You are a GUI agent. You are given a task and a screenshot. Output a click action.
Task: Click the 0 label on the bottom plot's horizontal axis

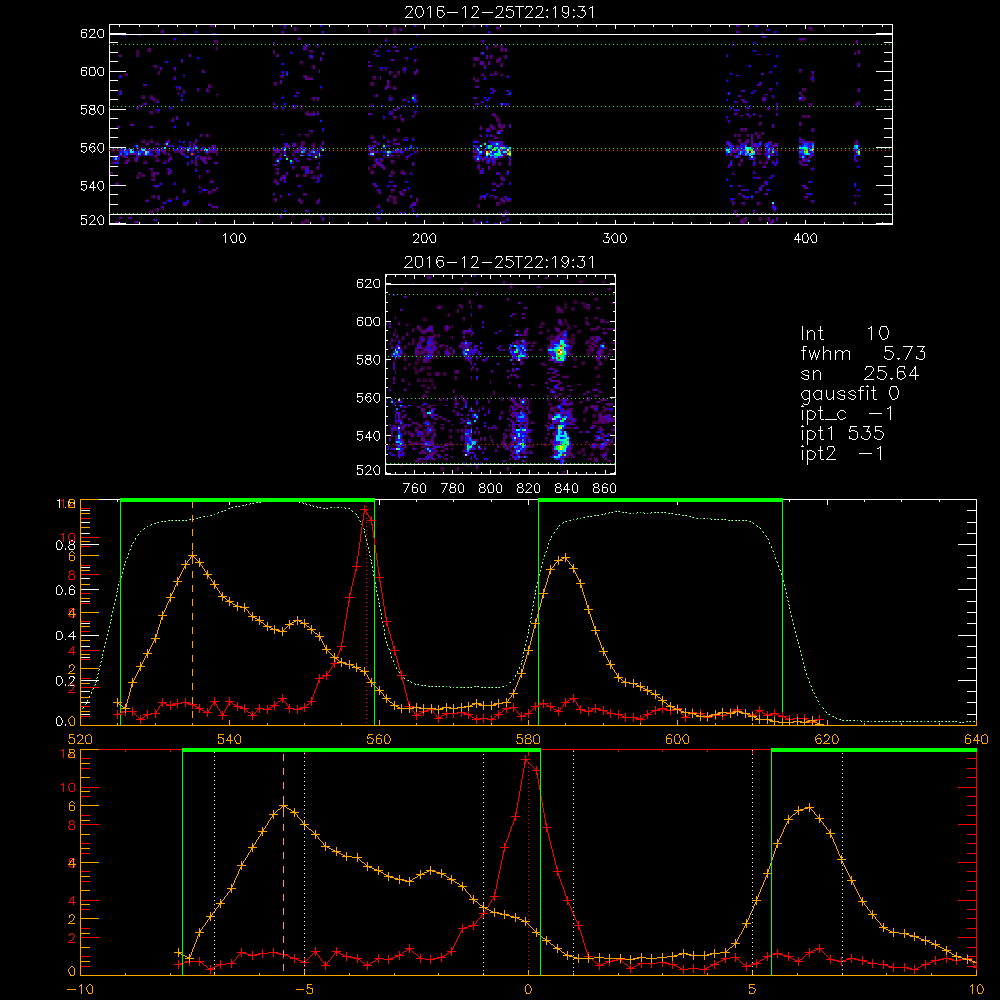click(528, 989)
